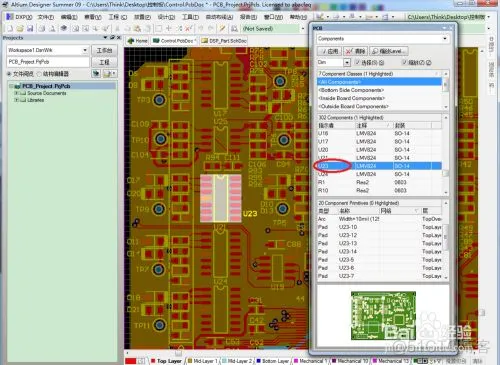This screenshot has width=500, height=365.
Task: Open the Help (H) menu
Action: click(298, 17)
